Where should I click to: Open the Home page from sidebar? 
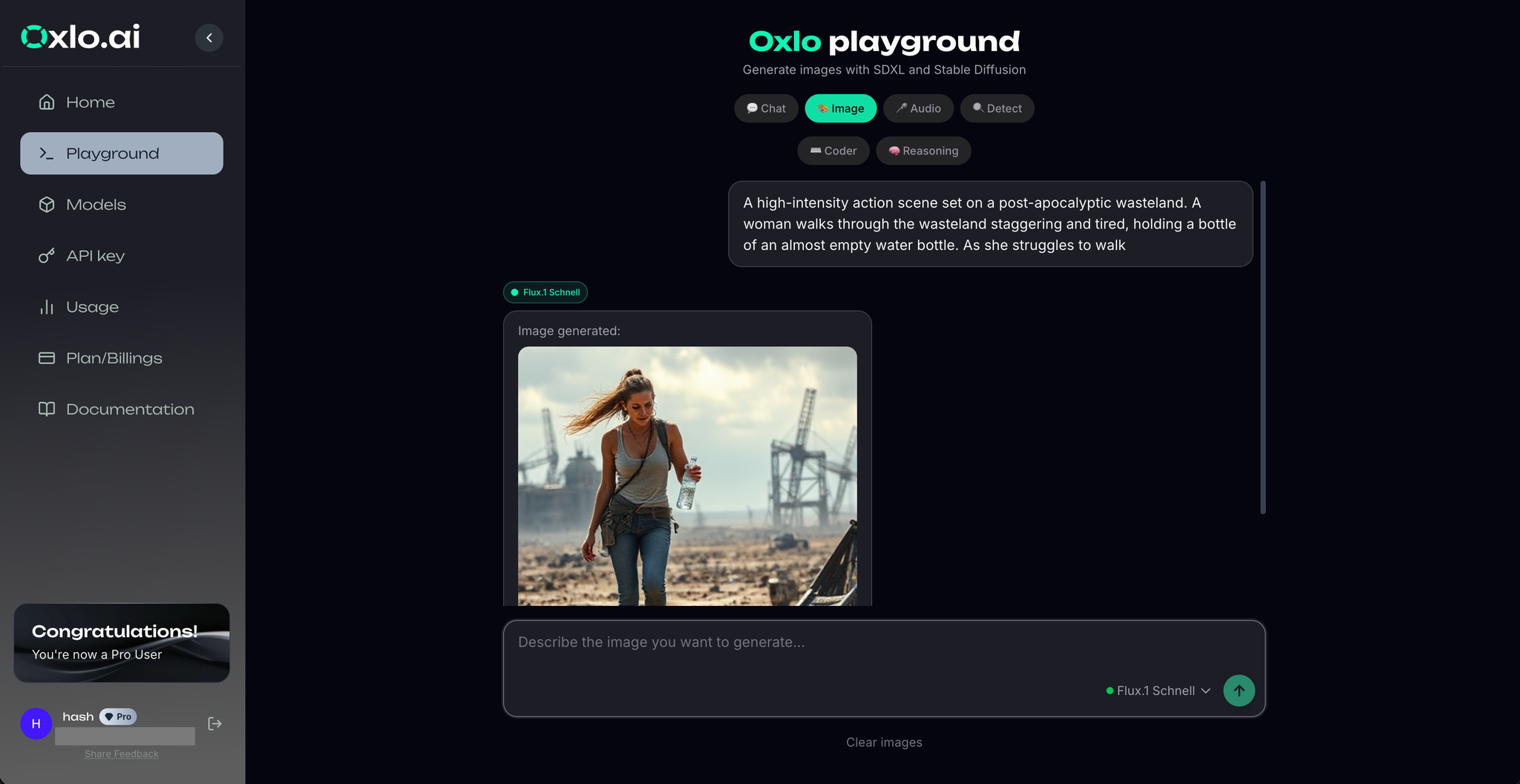pyautogui.click(x=91, y=102)
